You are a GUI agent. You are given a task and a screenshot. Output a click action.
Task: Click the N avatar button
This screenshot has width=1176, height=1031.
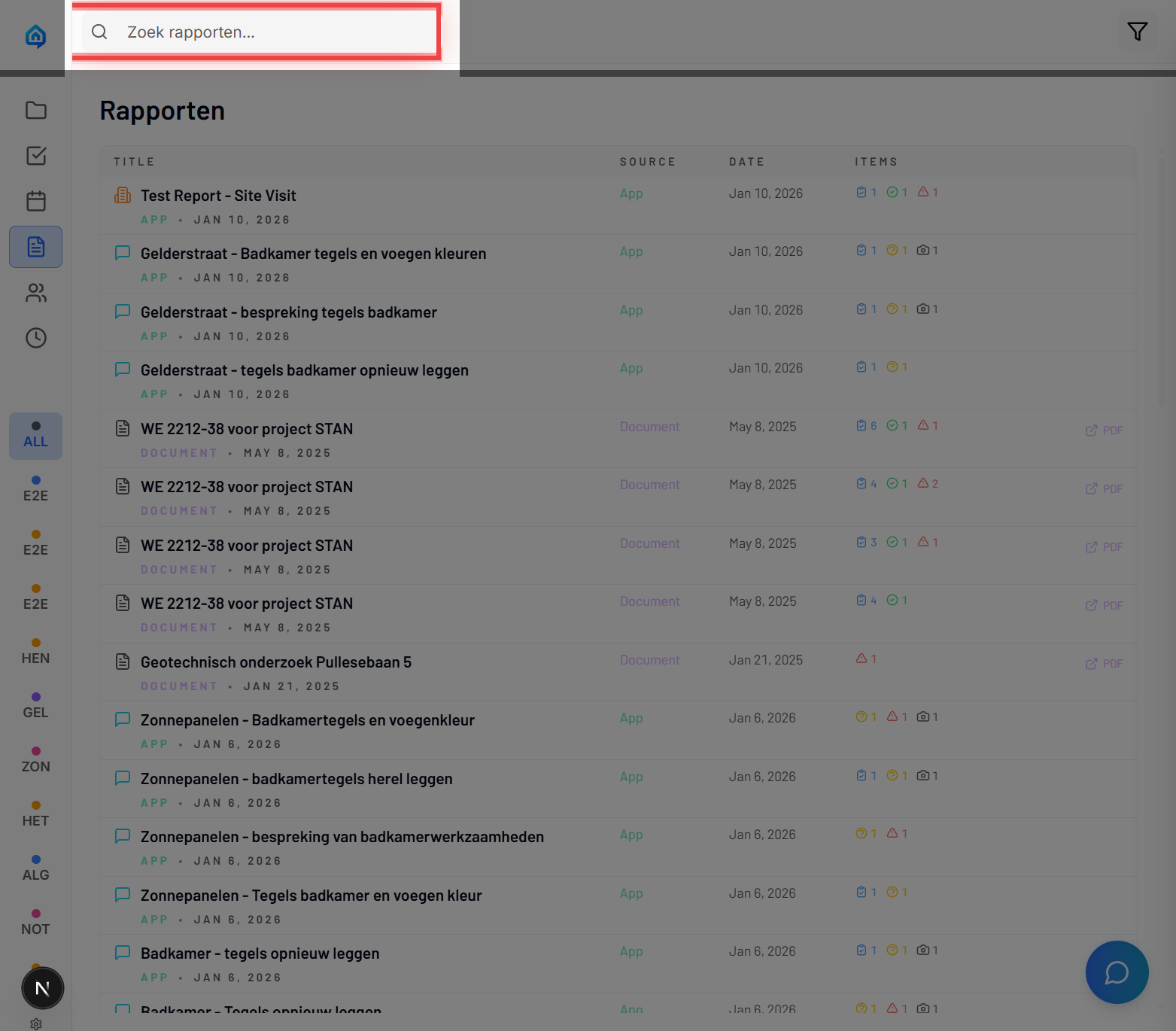42,988
